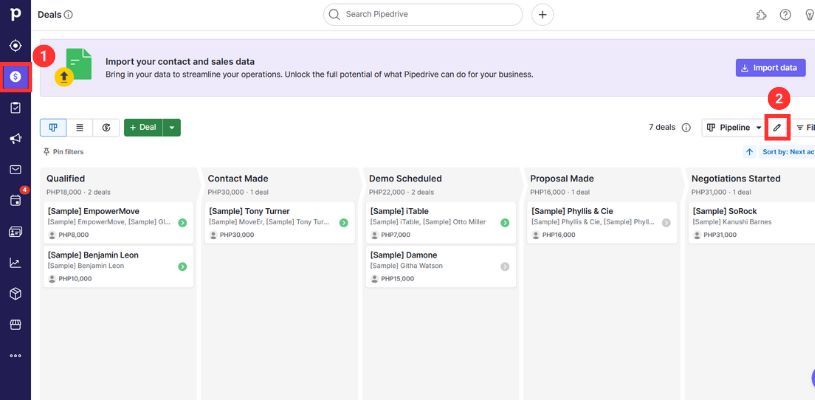Open the help question mark icon
This screenshot has width=815, height=400.
click(x=785, y=15)
